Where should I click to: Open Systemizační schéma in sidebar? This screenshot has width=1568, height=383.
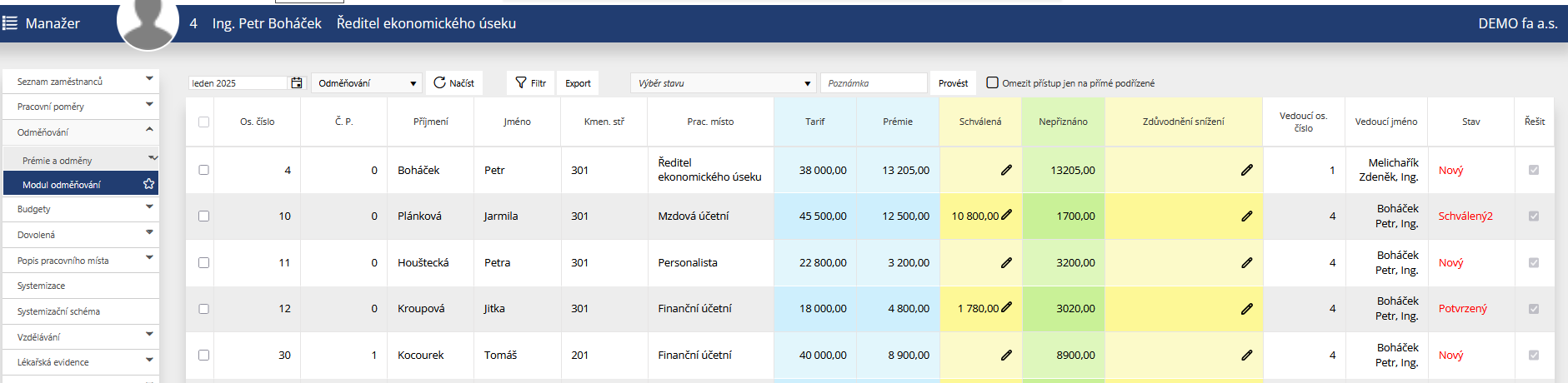(x=81, y=311)
